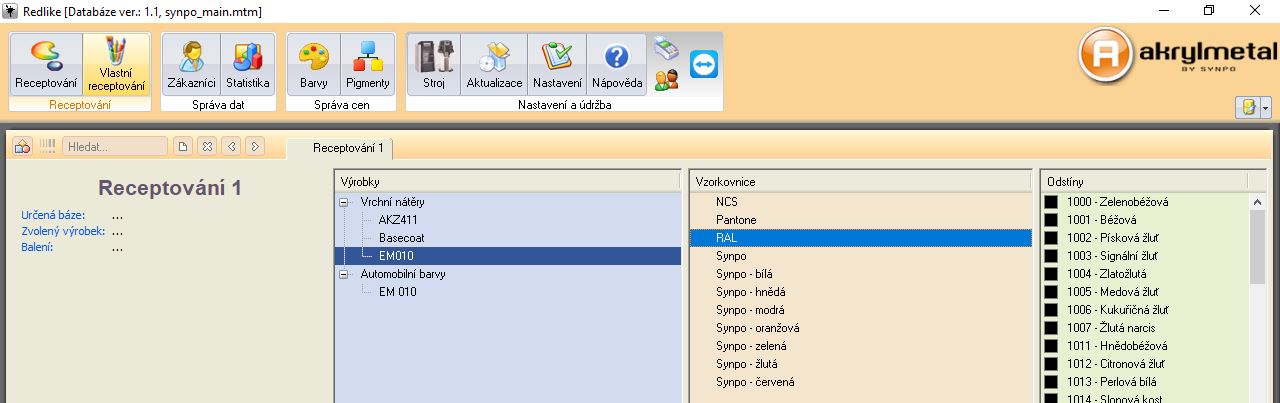1280x403 pixels.
Task: Open the Pigmenty price management
Action: [x=368, y=64]
